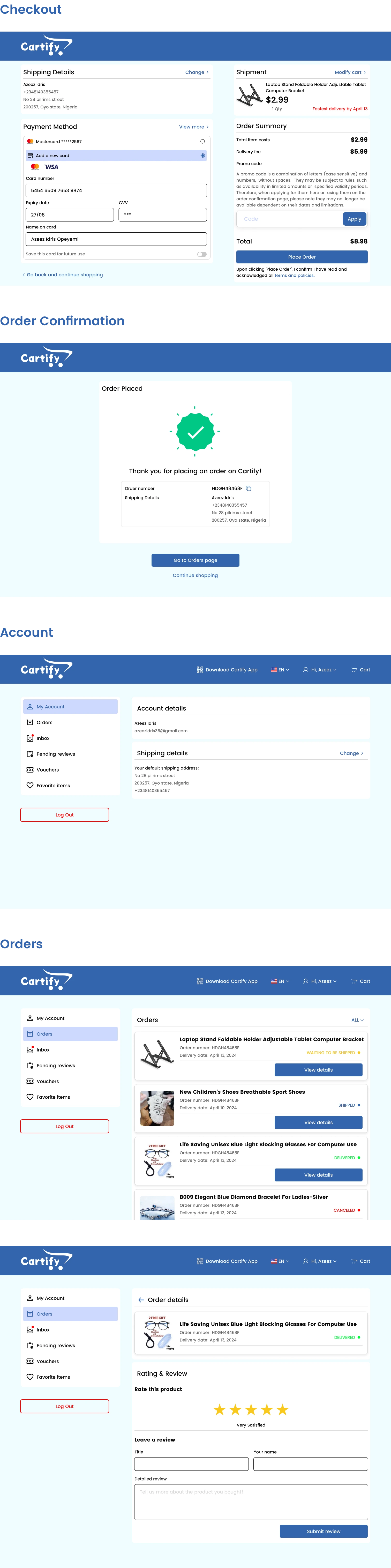
Task: Open Orders from the Account screen sidebar
Action: (x=71, y=722)
